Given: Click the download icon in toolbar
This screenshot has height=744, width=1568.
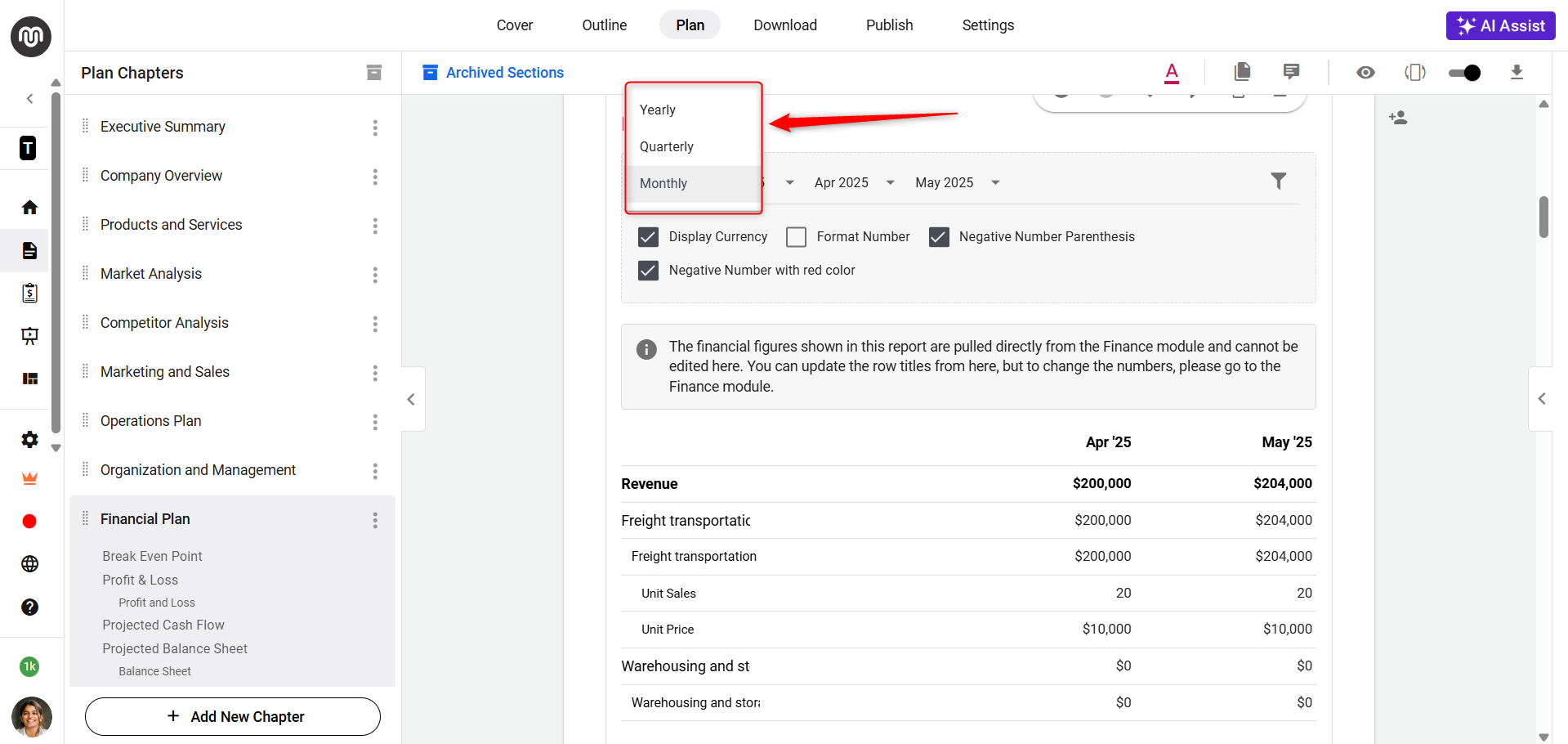Looking at the screenshot, I should [1517, 72].
